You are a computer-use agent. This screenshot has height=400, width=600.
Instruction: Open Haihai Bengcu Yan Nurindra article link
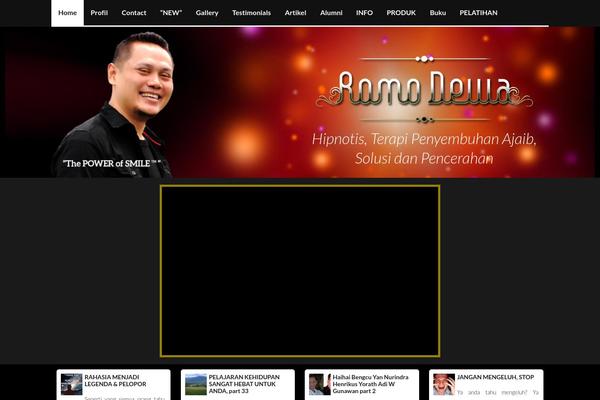[x=370, y=384]
